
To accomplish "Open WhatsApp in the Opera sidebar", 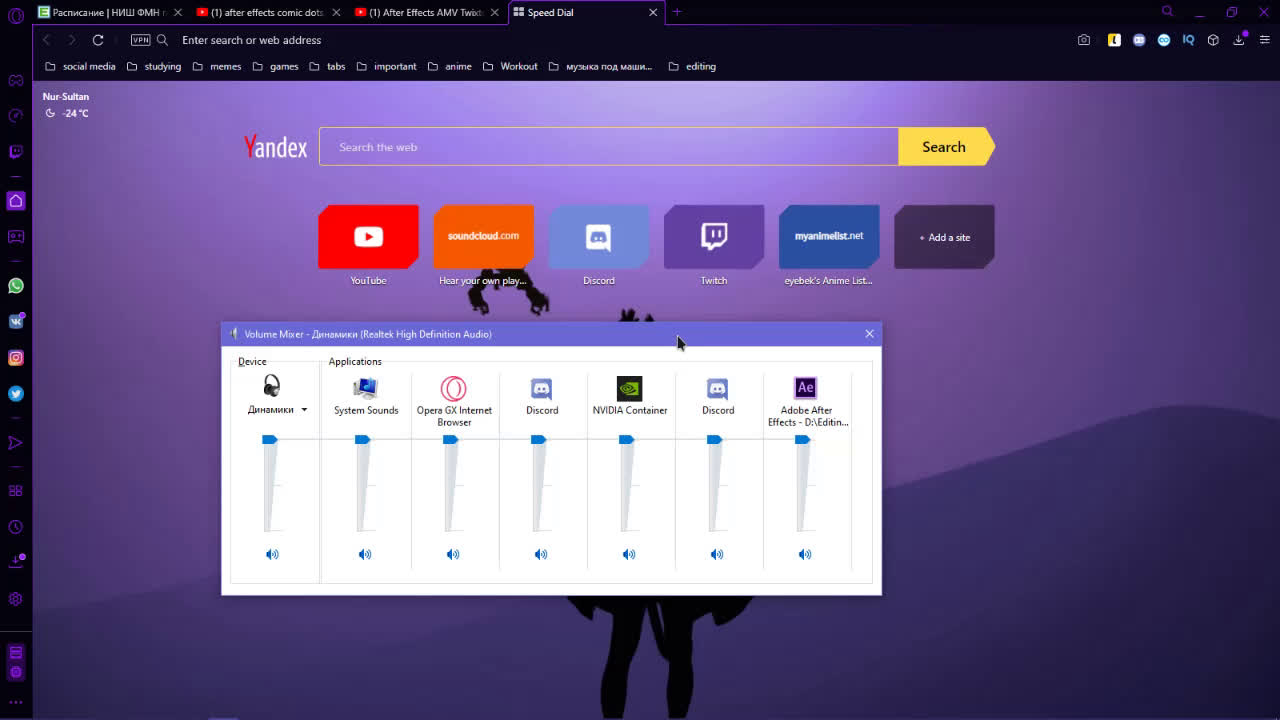I will tap(16, 286).
